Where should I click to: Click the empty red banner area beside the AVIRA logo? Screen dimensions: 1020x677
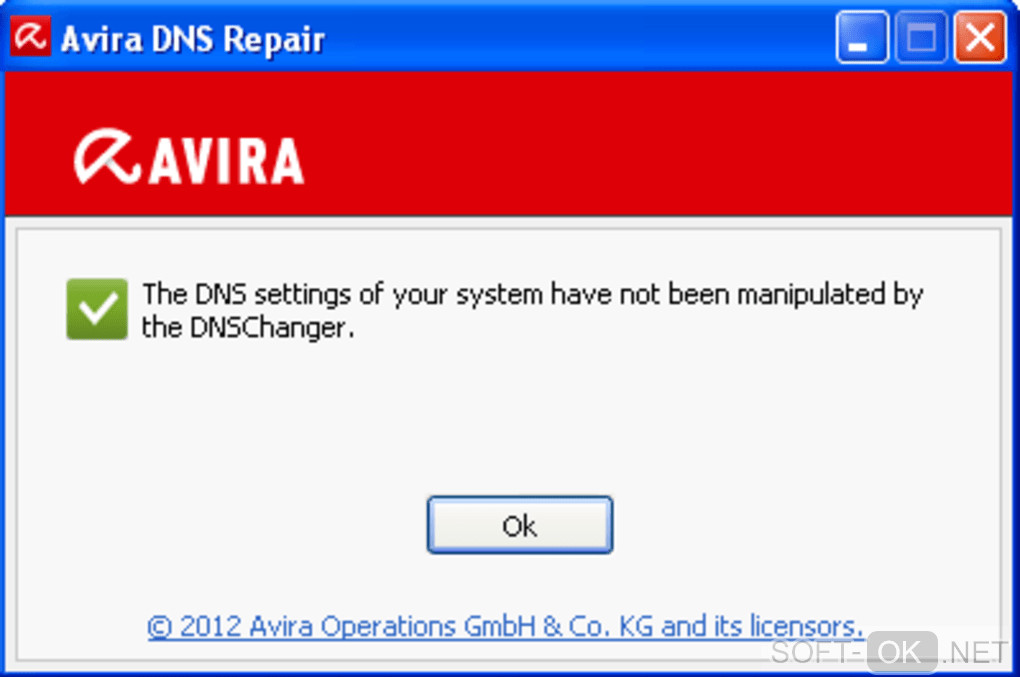(x=651, y=144)
